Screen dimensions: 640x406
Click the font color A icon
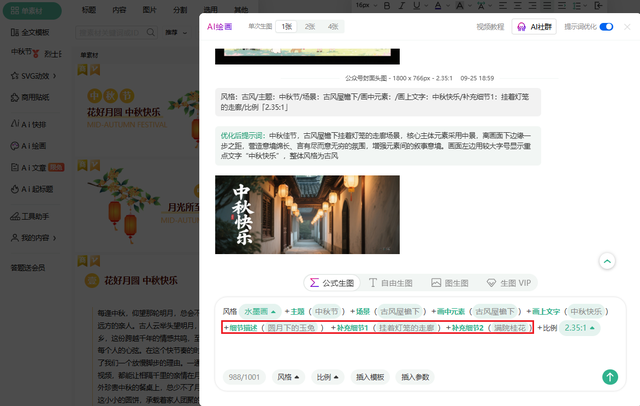[x=438, y=6]
